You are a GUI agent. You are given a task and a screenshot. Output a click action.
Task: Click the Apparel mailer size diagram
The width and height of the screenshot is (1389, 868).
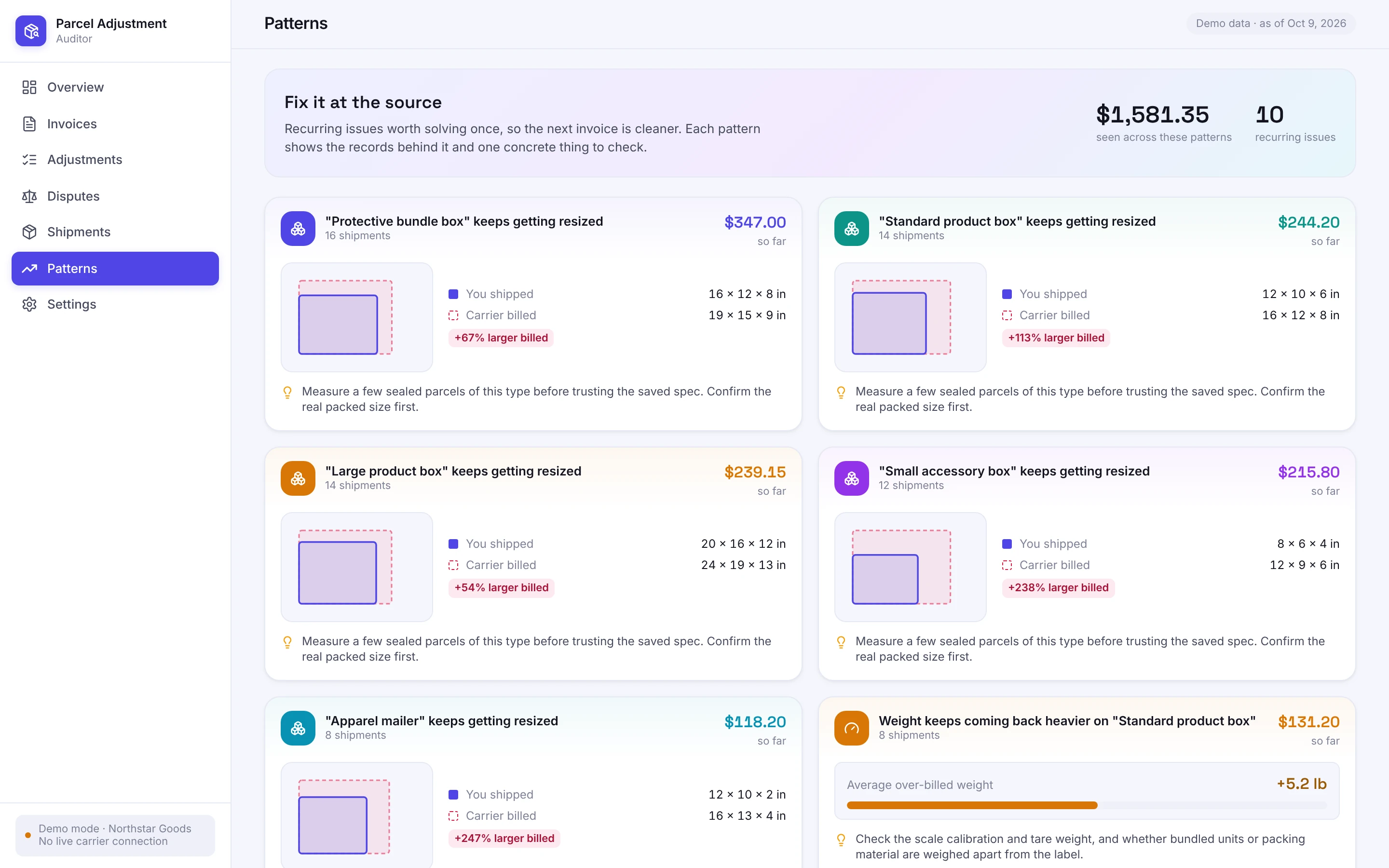356,815
